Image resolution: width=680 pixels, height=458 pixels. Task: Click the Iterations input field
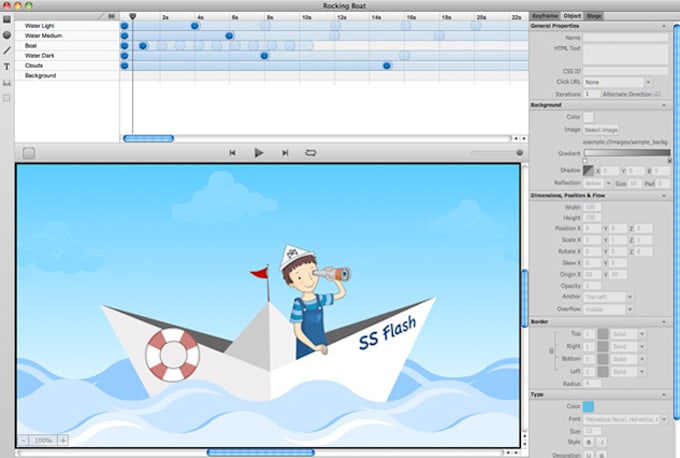pos(592,94)
